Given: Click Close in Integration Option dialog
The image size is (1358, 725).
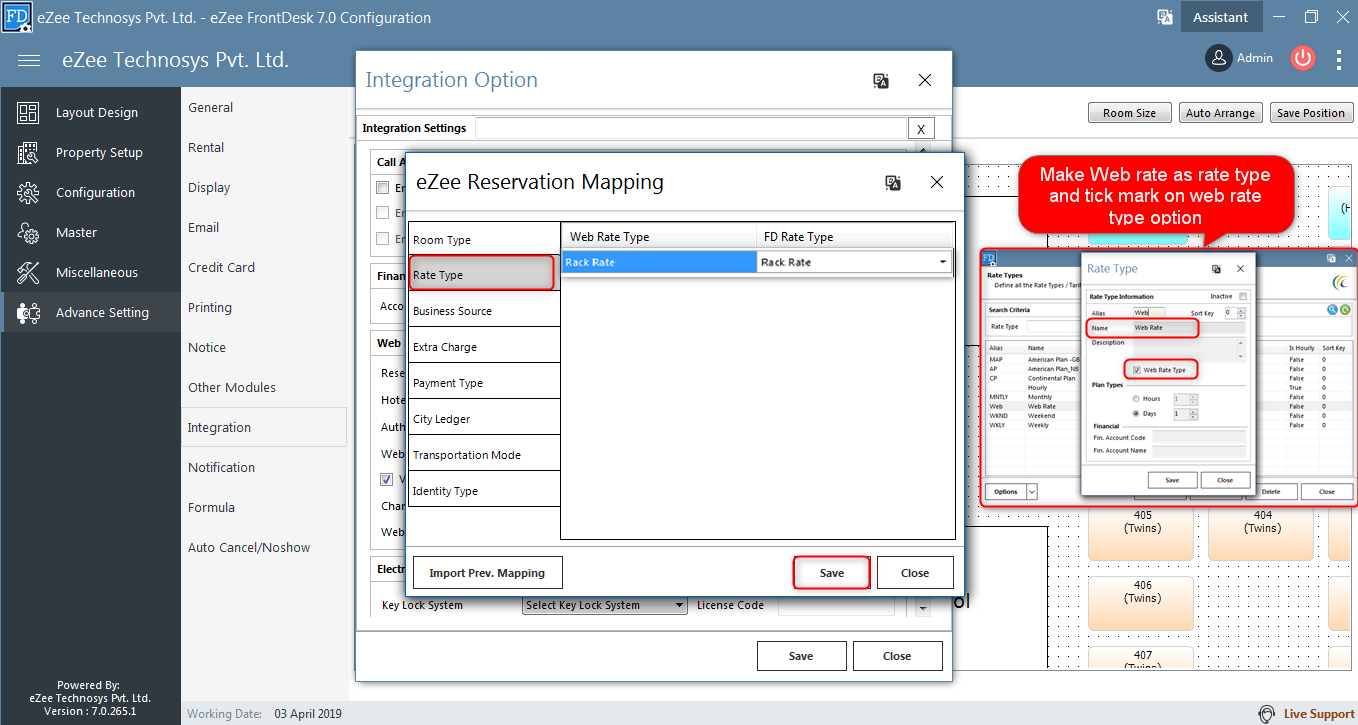Looking at the screenshot, I should click(897, 656).
